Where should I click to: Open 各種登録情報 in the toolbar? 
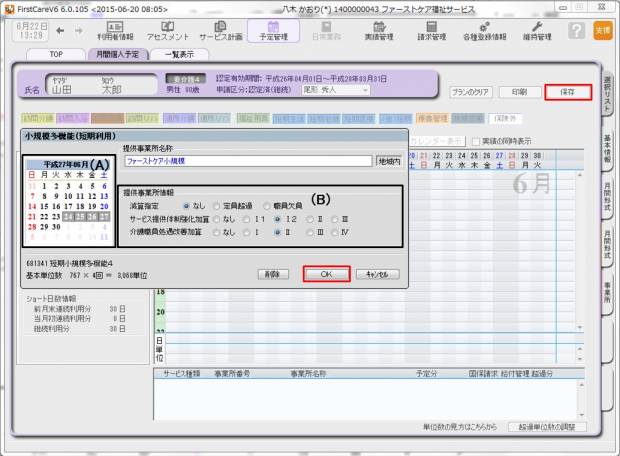[x=487, y=30]
